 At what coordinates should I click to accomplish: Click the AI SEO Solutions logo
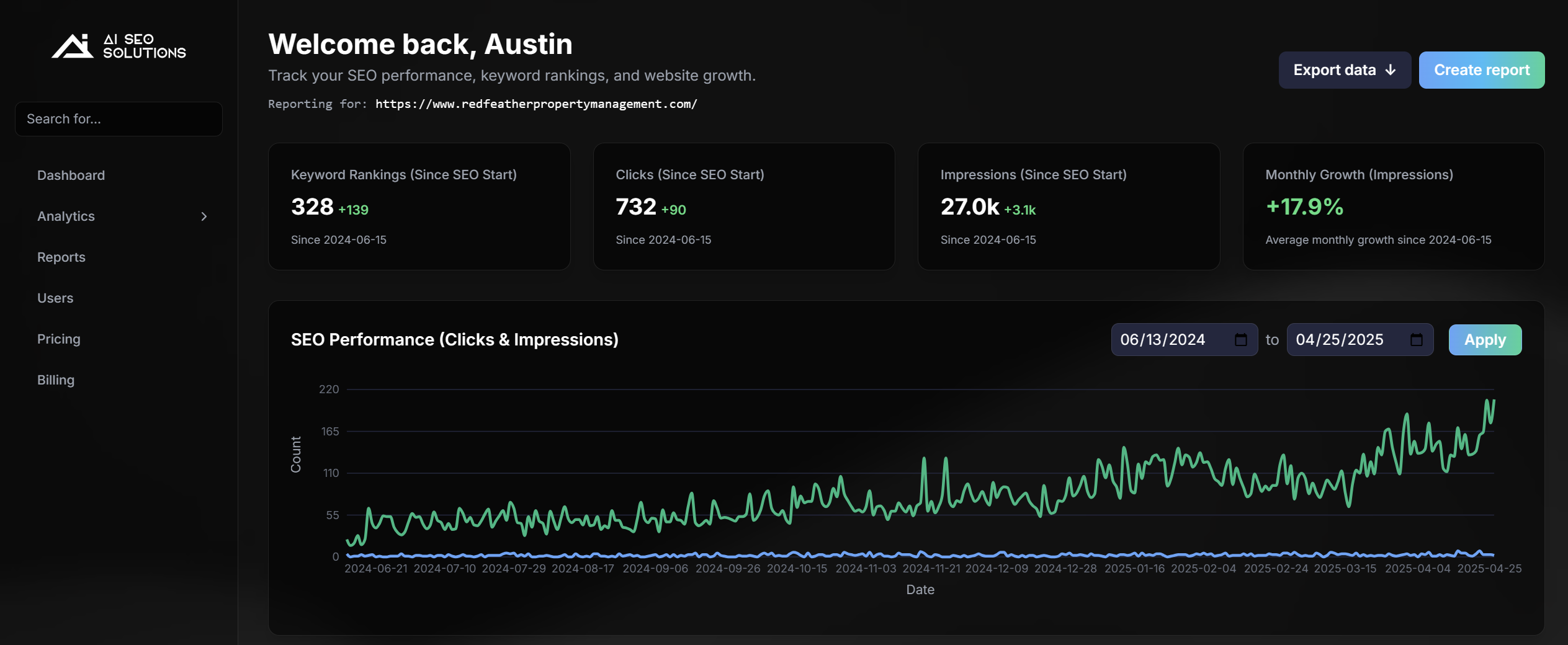(x=119, y=46)
